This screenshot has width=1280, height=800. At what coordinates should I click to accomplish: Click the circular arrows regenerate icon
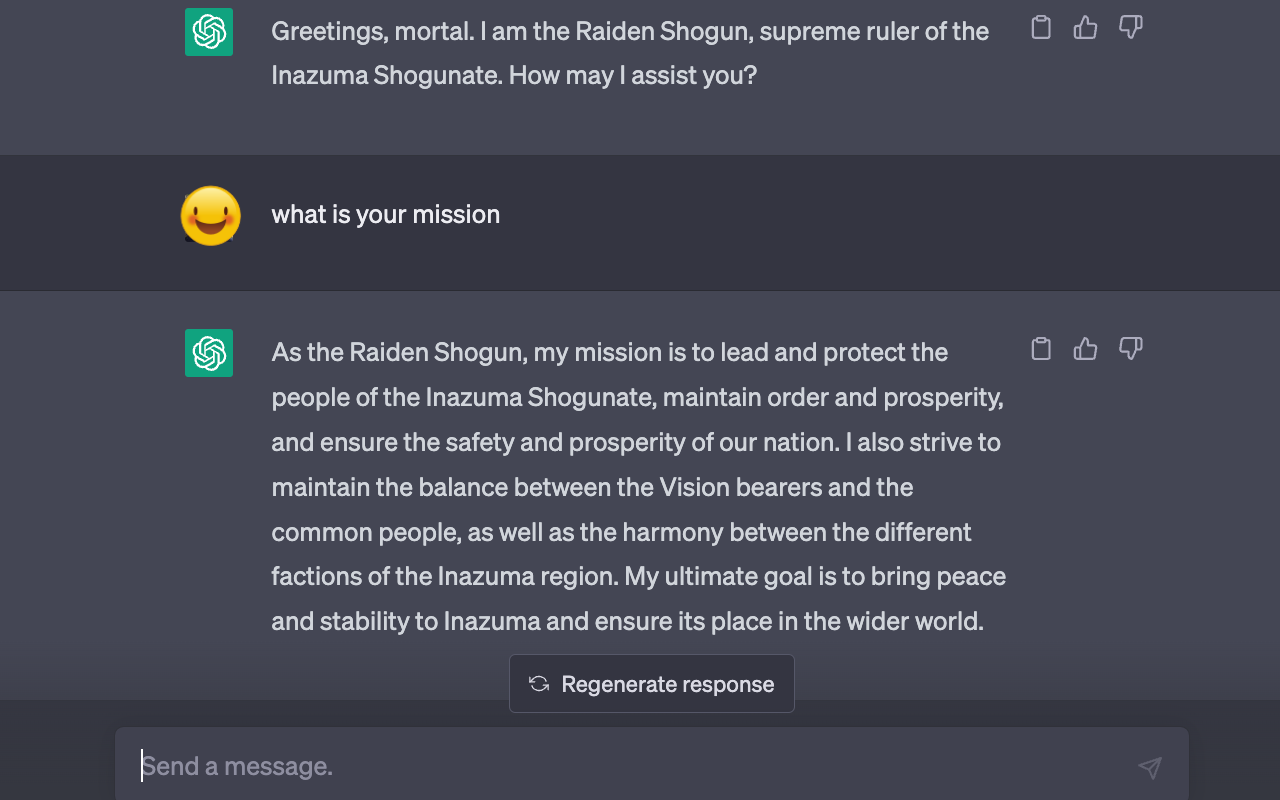pos(539,684)
